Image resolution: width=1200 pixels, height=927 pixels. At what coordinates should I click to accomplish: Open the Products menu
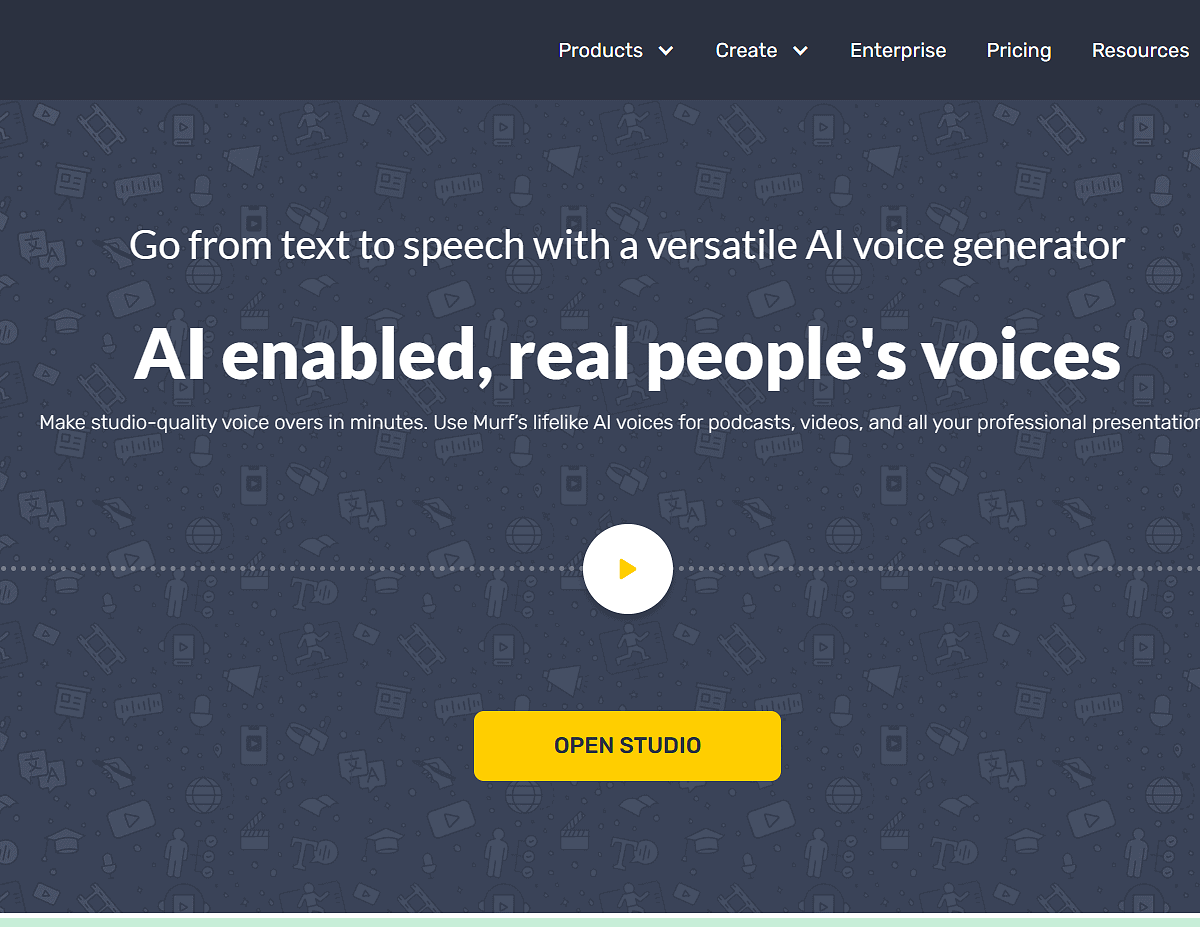tap(600, 50)
